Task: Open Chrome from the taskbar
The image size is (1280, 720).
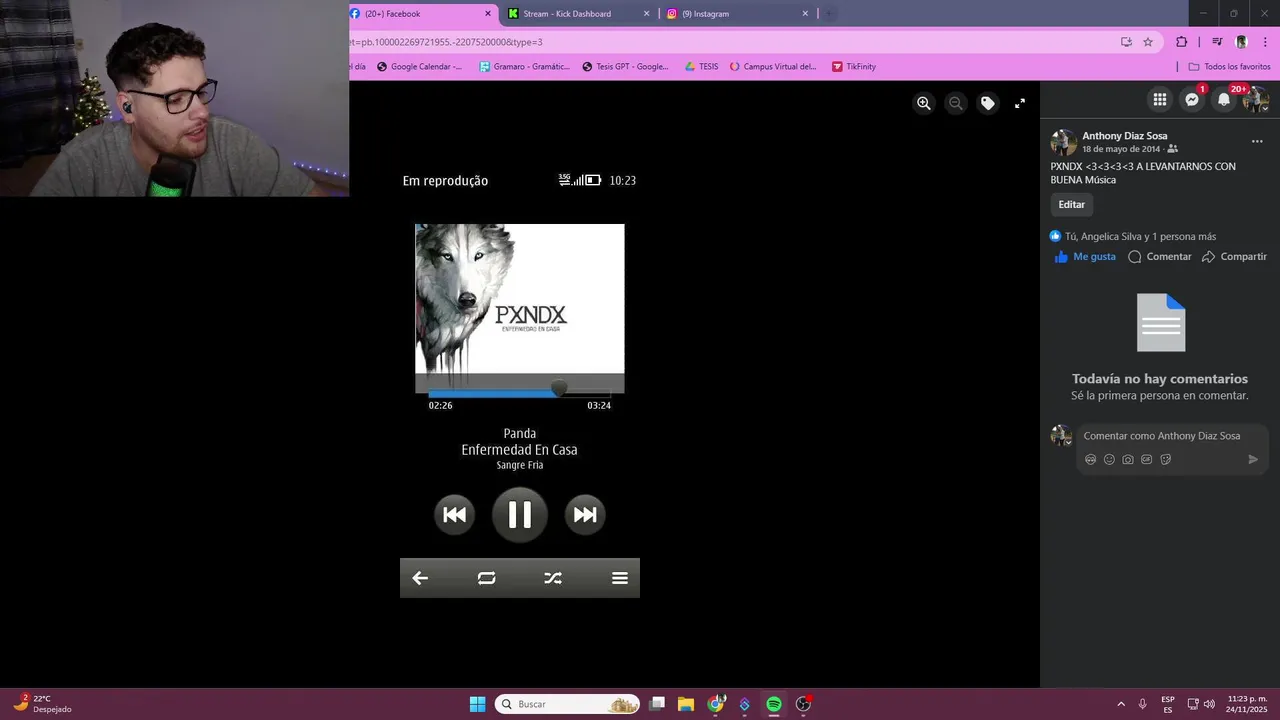Action: click(x=716, y=704)
